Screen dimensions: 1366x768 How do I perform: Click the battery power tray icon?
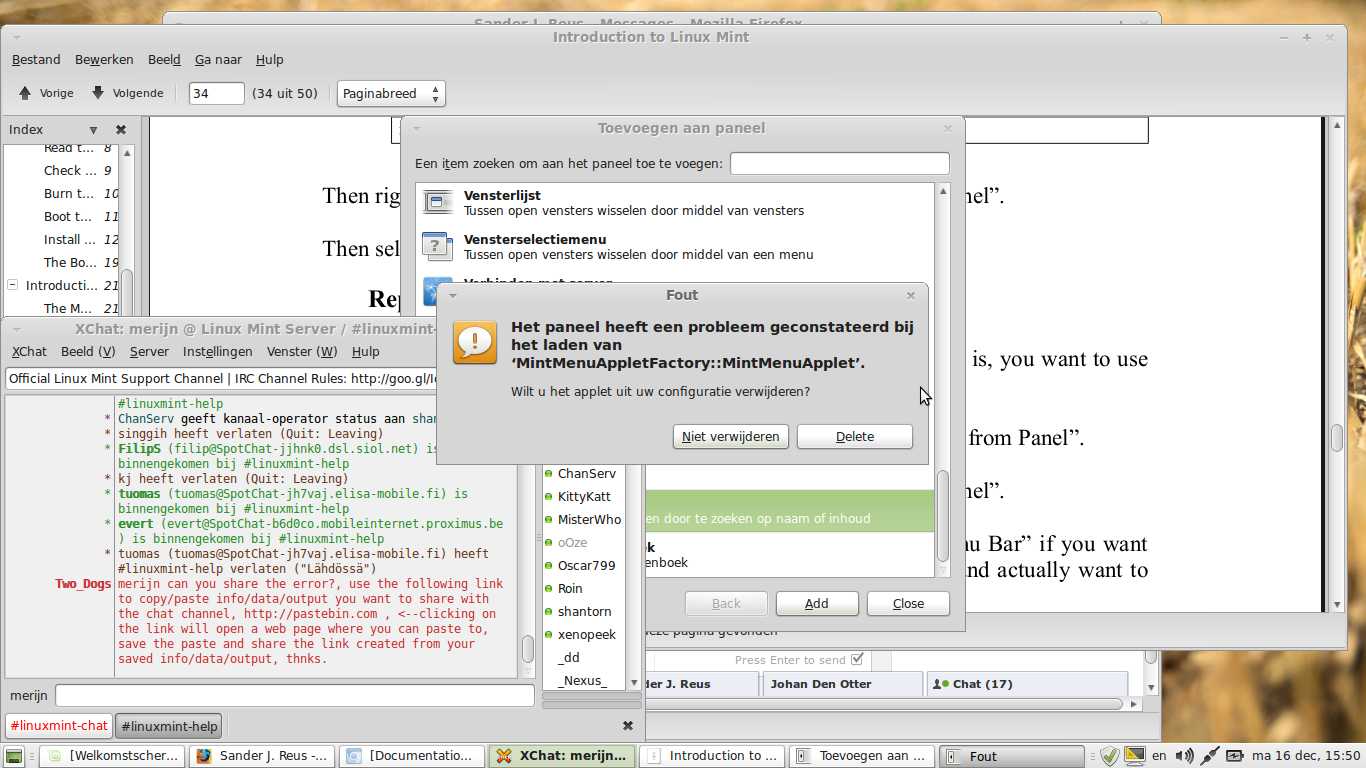click(1235, 756)
